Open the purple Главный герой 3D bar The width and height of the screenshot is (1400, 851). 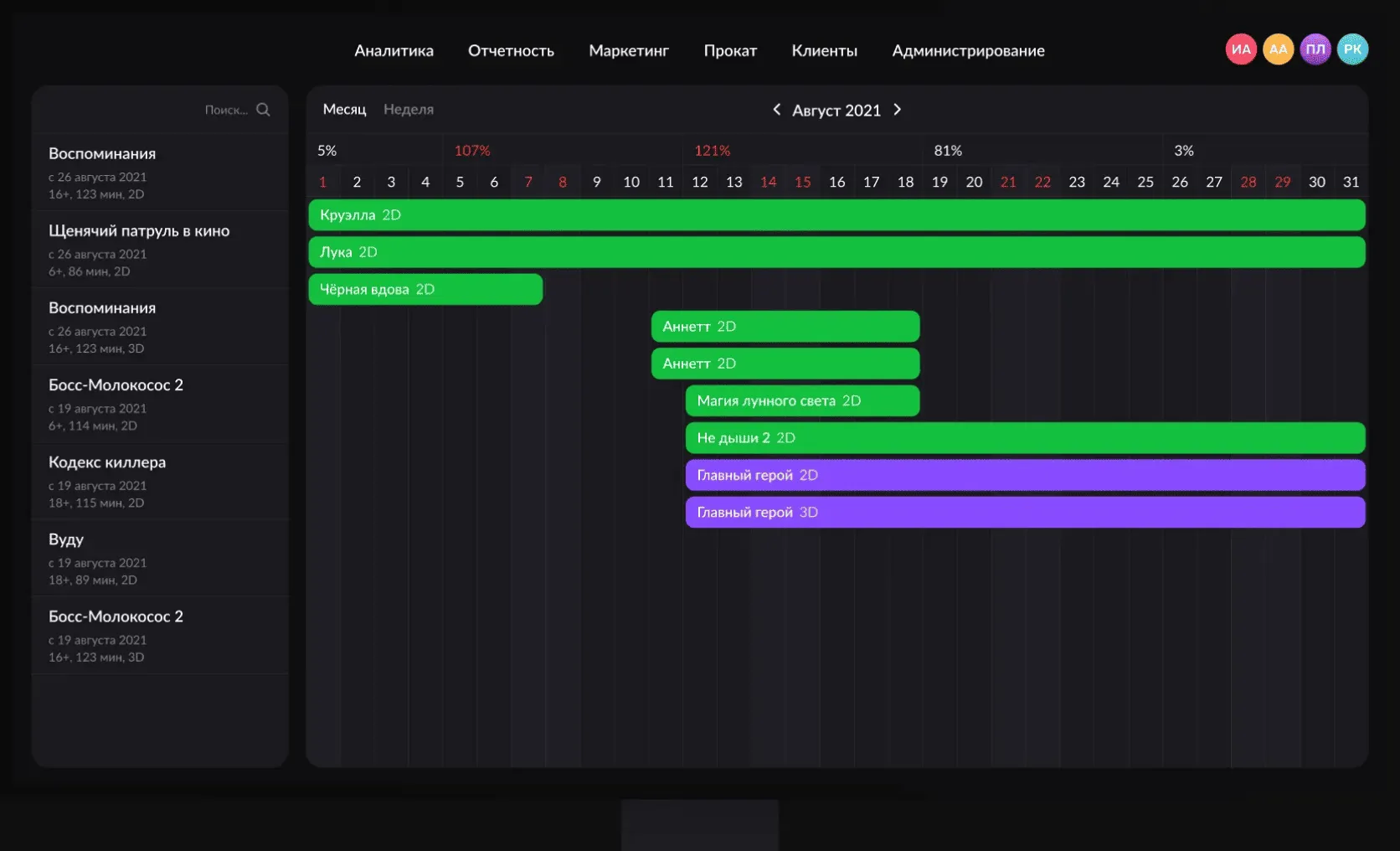(1025, 512)
